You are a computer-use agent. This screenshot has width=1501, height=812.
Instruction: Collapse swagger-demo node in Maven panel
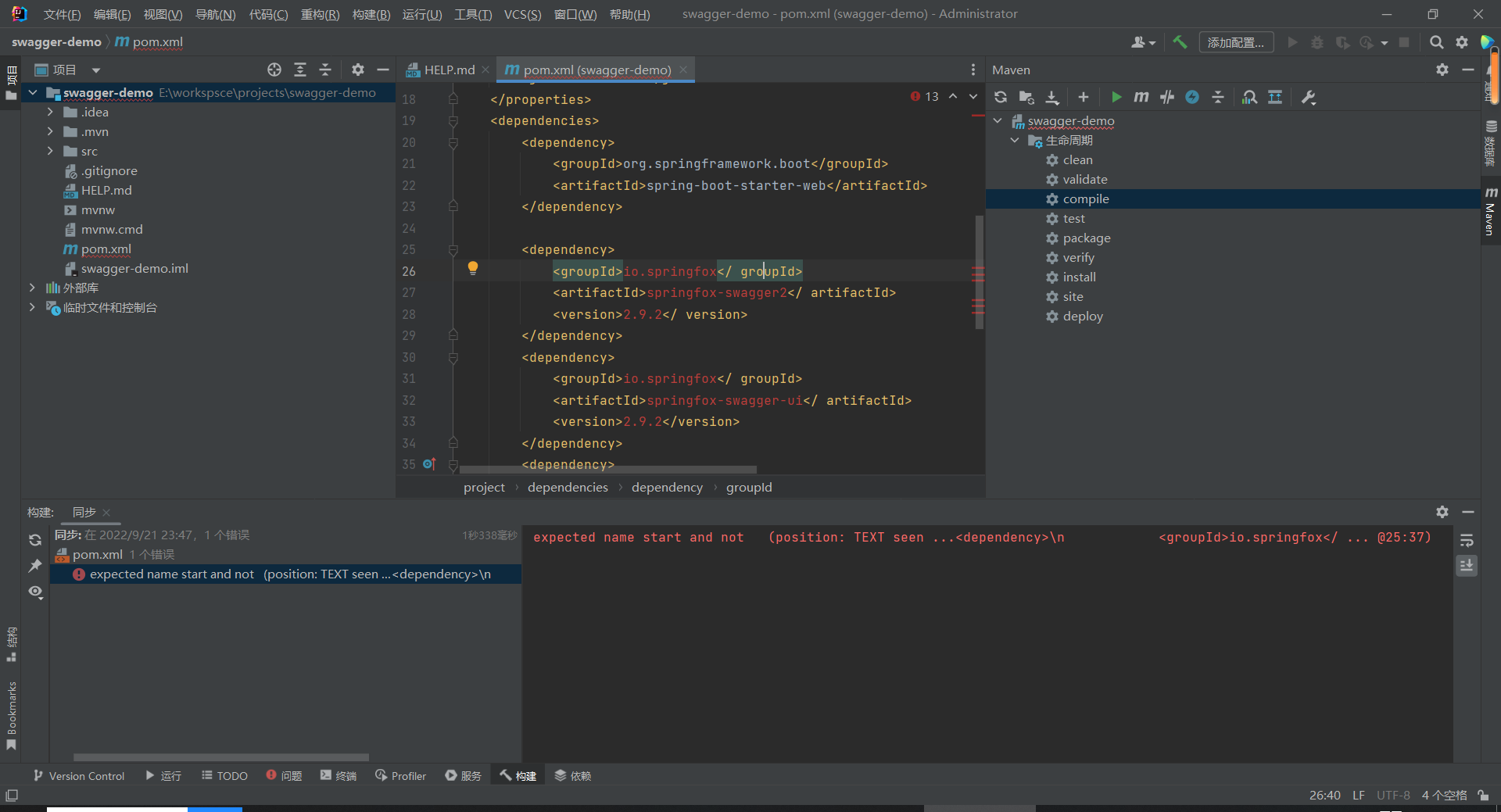[x=998, y=120]
